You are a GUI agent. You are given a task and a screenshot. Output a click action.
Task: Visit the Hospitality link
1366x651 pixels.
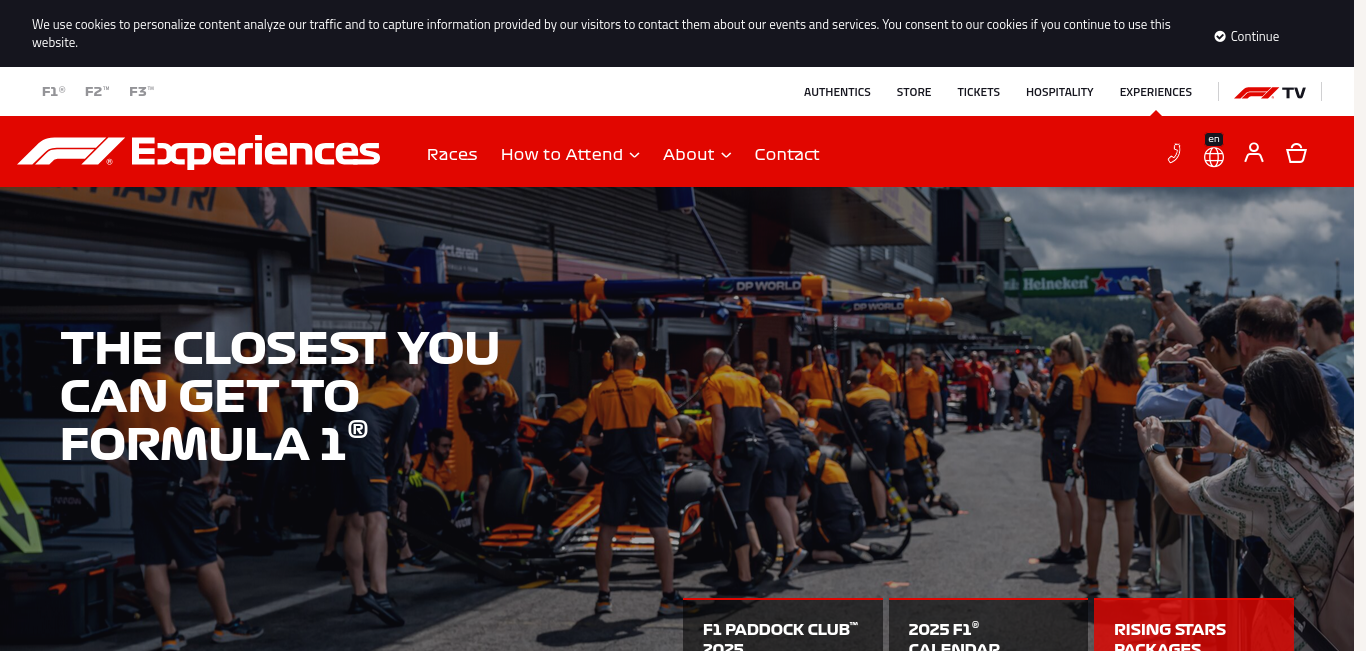click(1060, 92)
